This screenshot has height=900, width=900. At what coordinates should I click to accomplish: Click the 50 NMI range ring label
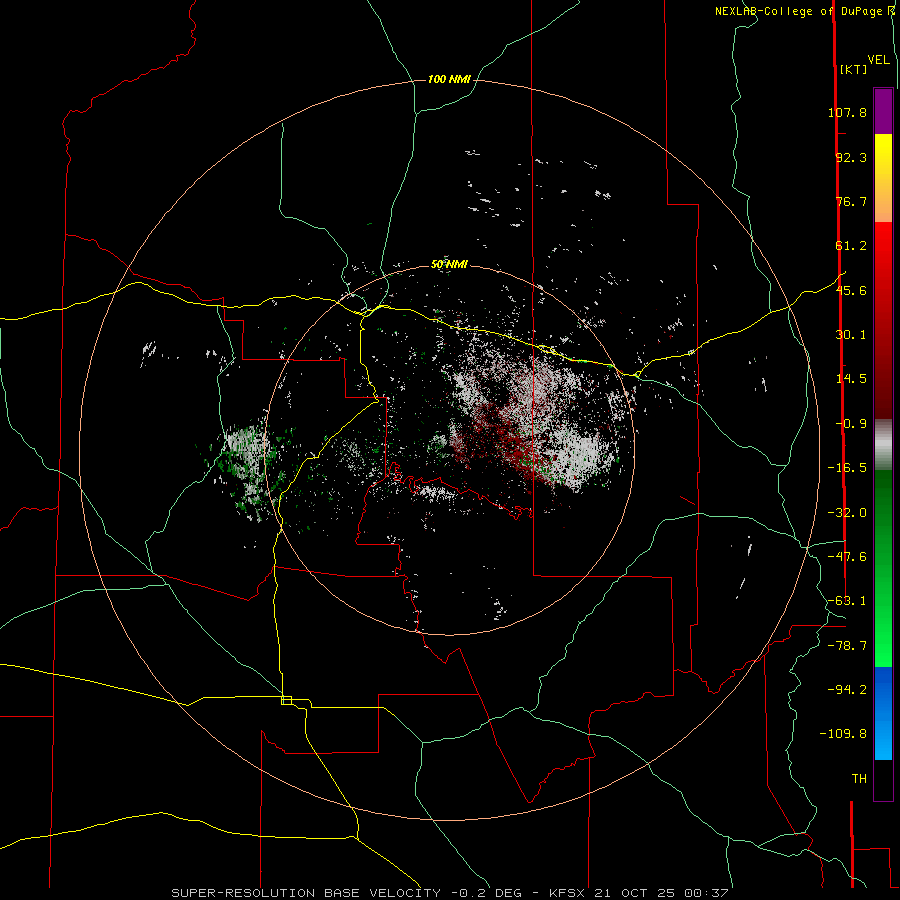[449, 265]
